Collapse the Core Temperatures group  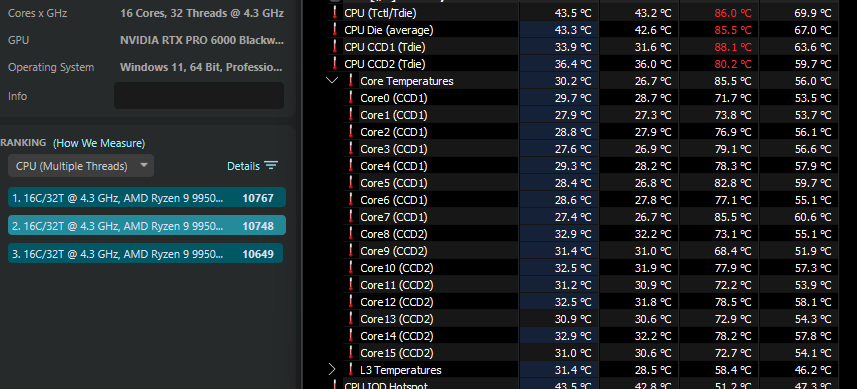pyautogui.click(x=332, y=81)
